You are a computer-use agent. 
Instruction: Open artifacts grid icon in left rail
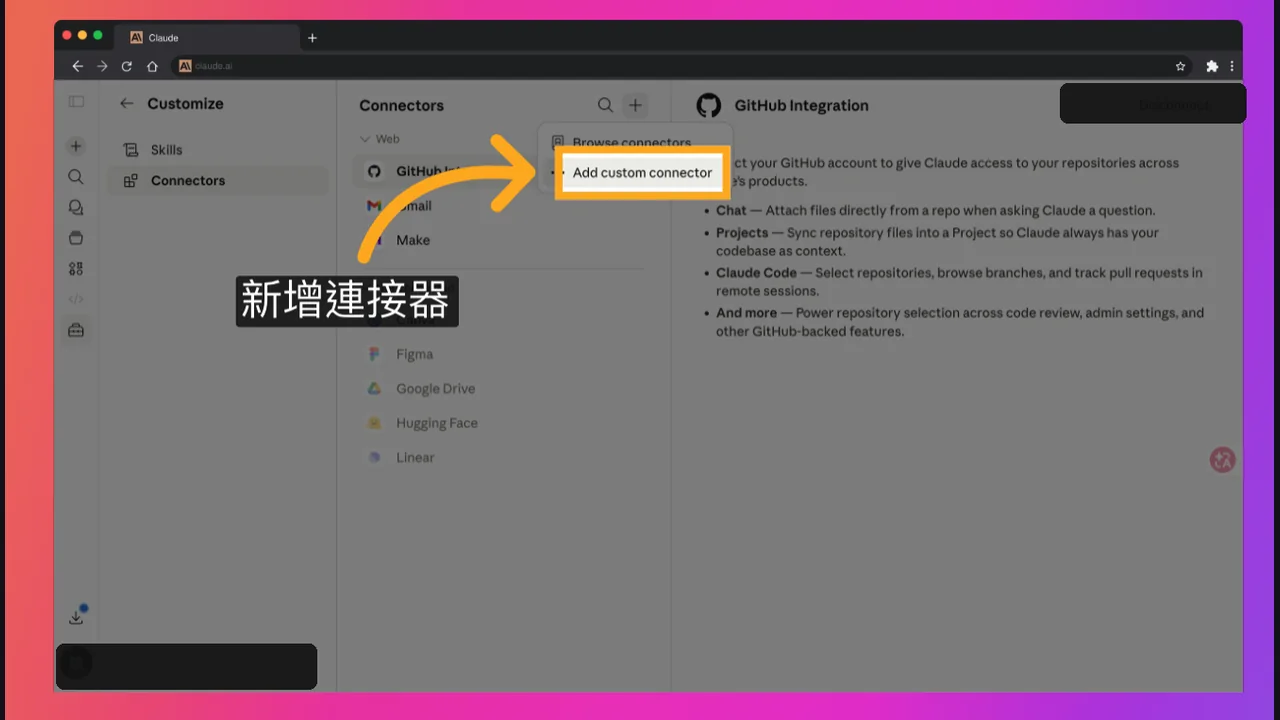coord(76,269)
